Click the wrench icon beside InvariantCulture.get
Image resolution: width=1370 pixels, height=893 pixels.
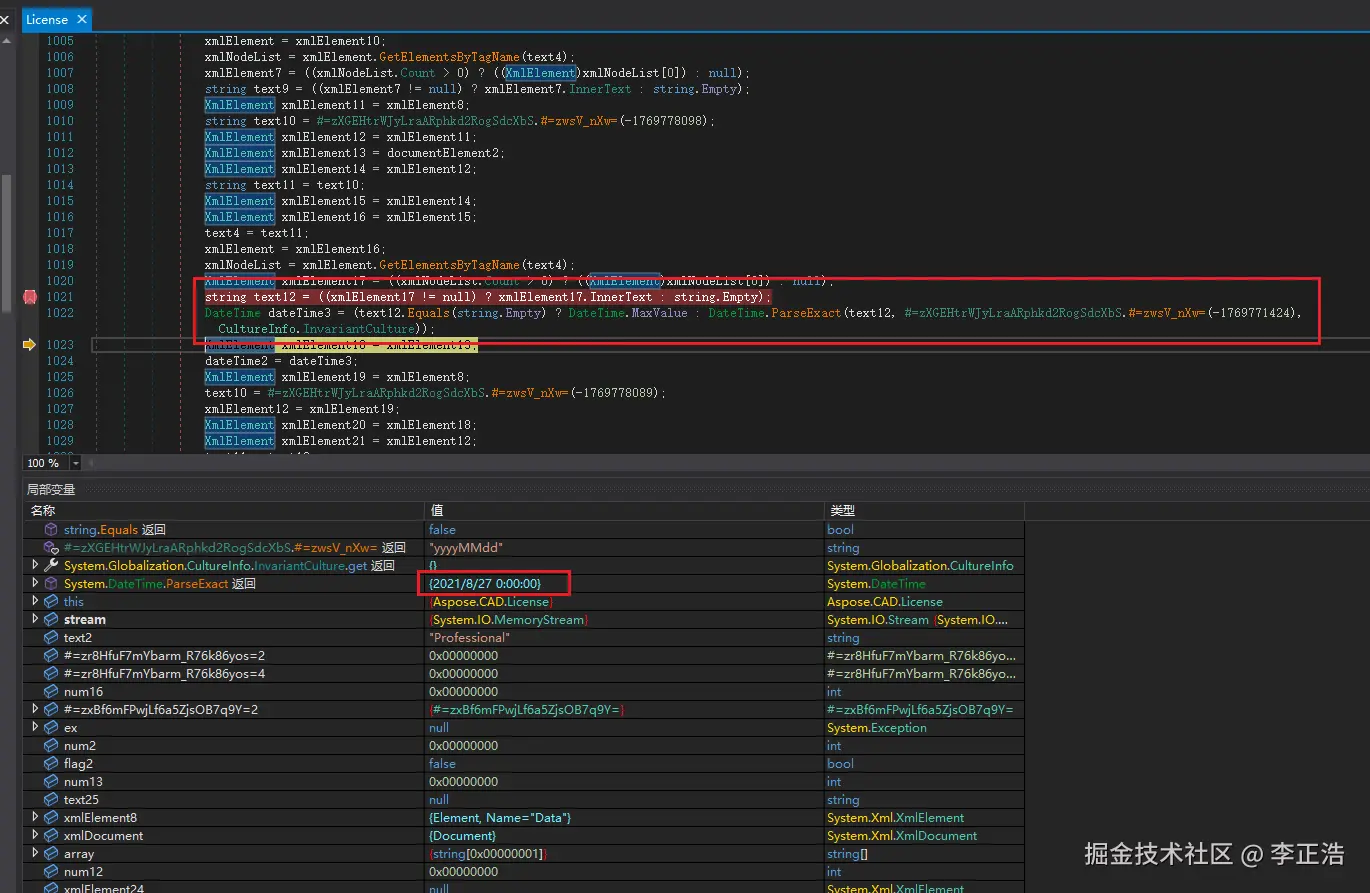51,566
